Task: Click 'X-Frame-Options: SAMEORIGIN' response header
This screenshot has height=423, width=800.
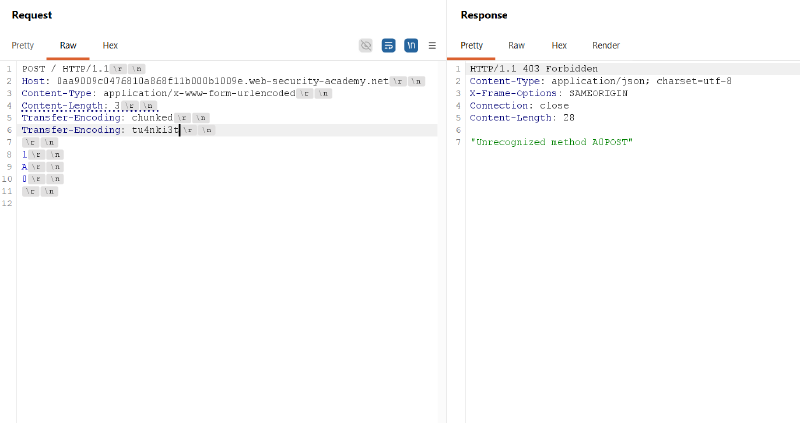Action: click(548, 93)
